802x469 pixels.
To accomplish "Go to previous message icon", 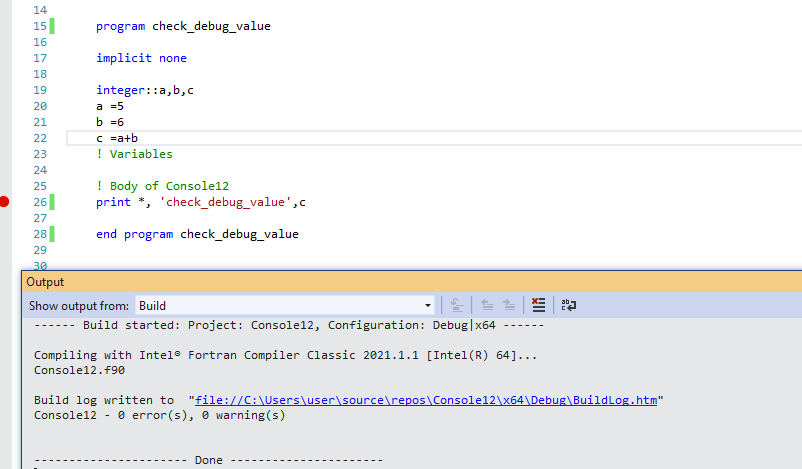I will coord(487,305).
